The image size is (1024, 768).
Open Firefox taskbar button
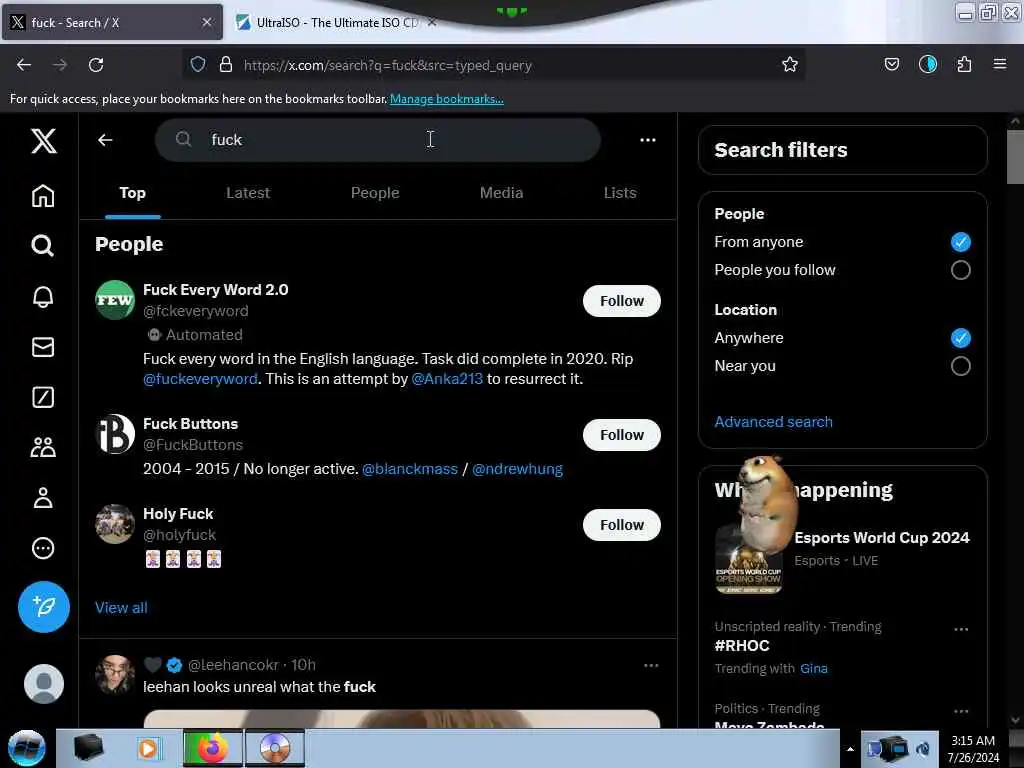(x=212, y=748)
